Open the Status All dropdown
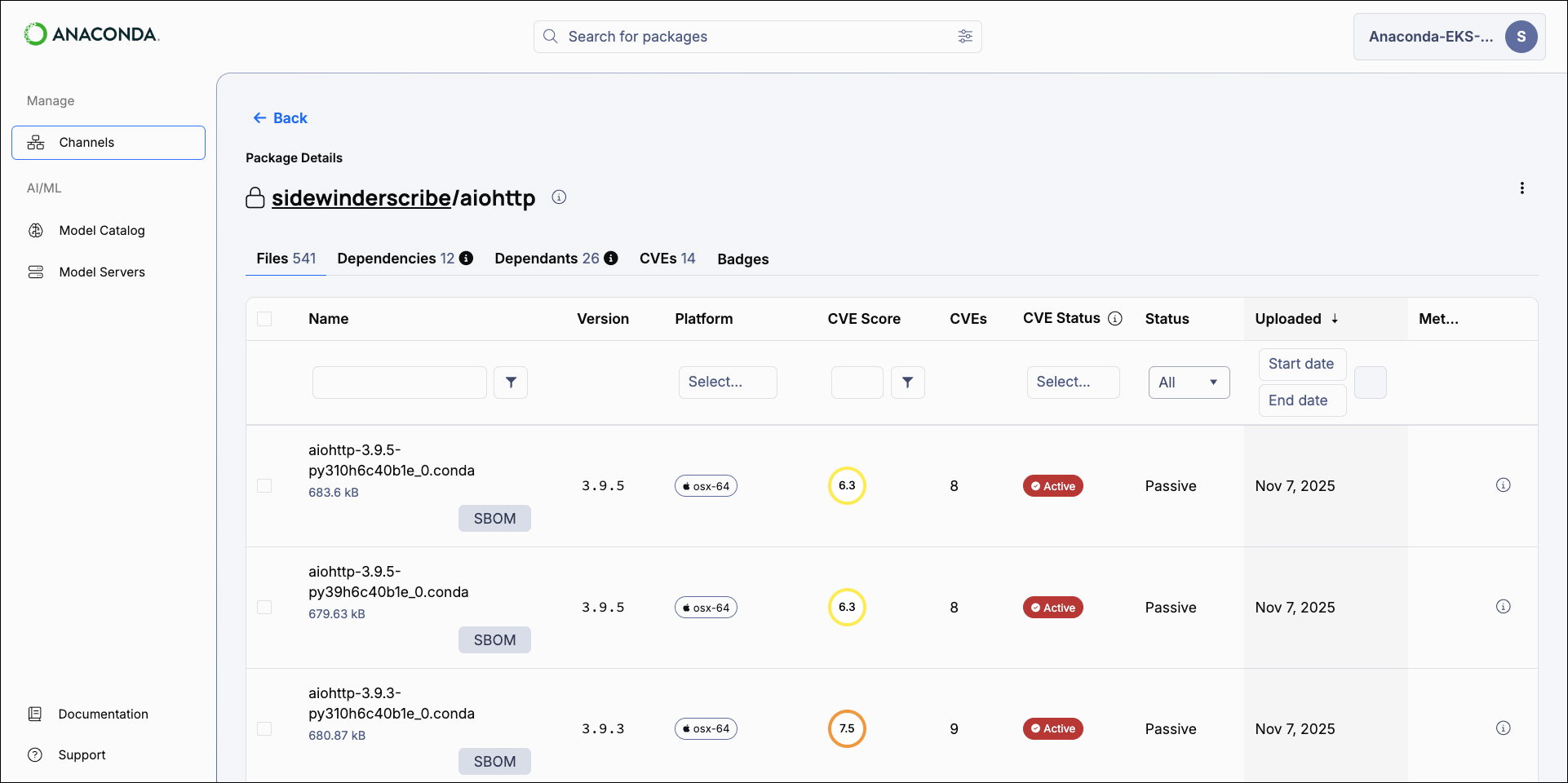The image size is (1568, 783). [x=1188, y=382]
